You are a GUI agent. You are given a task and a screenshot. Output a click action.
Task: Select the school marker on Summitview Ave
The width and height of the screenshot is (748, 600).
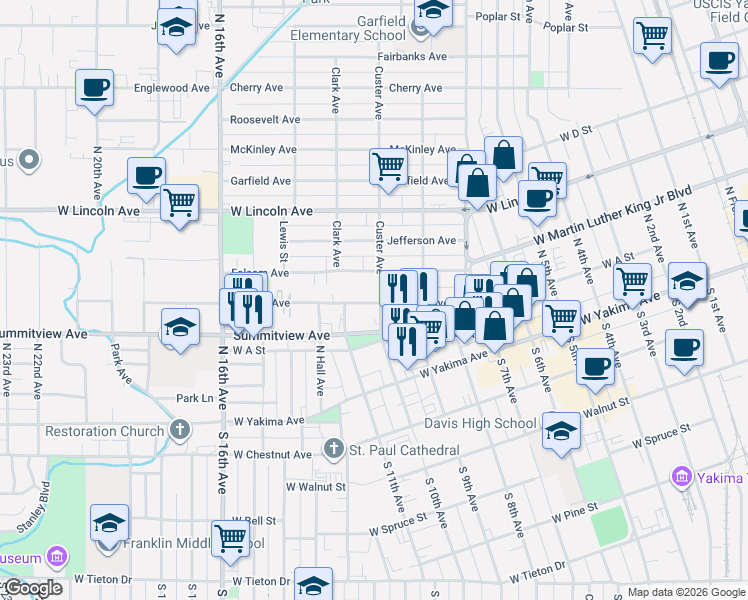180,329
